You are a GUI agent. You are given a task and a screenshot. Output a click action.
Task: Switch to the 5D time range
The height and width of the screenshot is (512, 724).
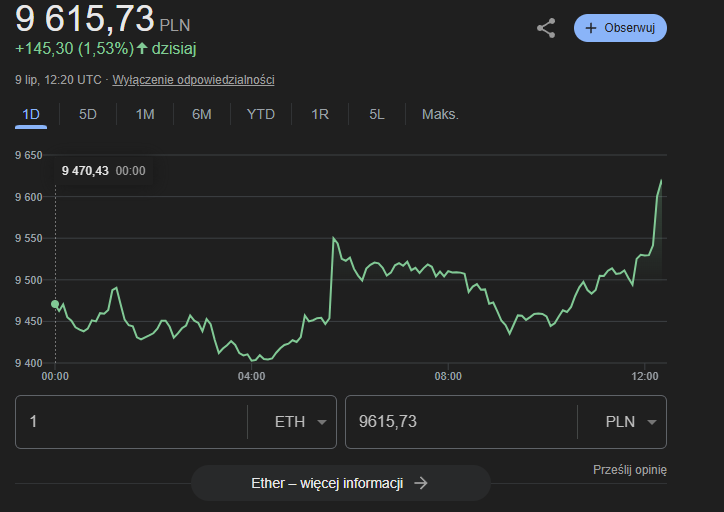pos(88,114)
